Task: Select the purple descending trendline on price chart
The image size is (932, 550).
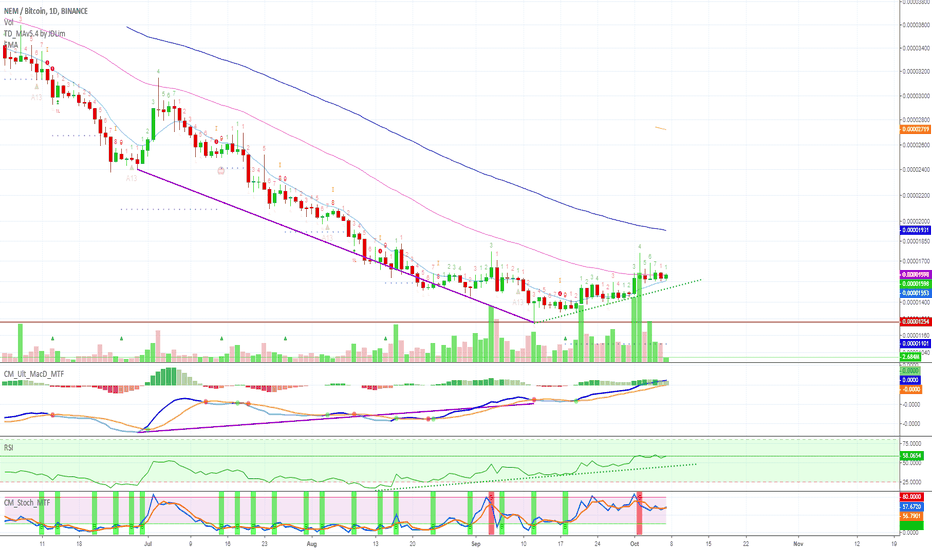Action: [x=336, y=246]
